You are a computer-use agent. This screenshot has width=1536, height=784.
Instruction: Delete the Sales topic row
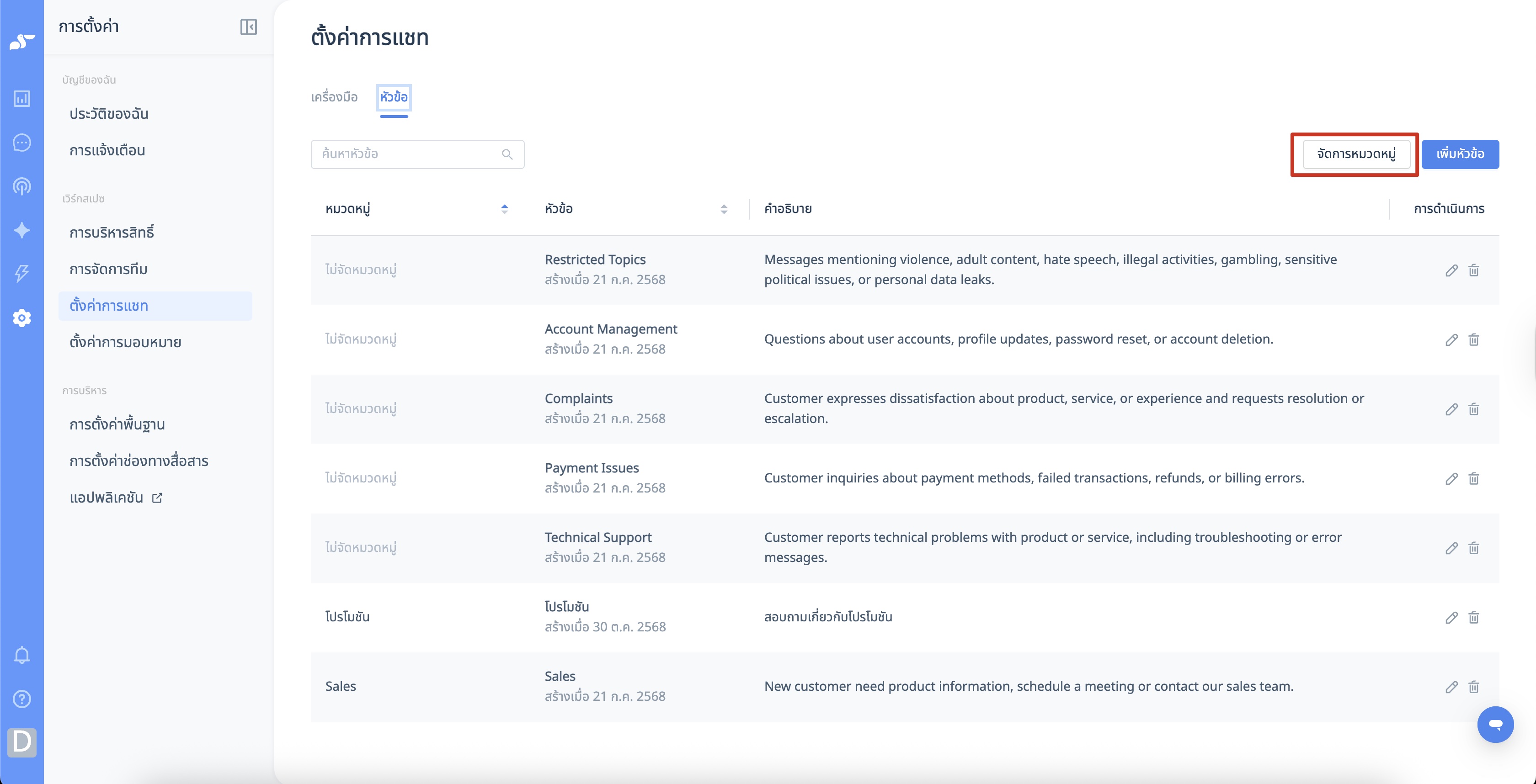[x=1473, y=687]
